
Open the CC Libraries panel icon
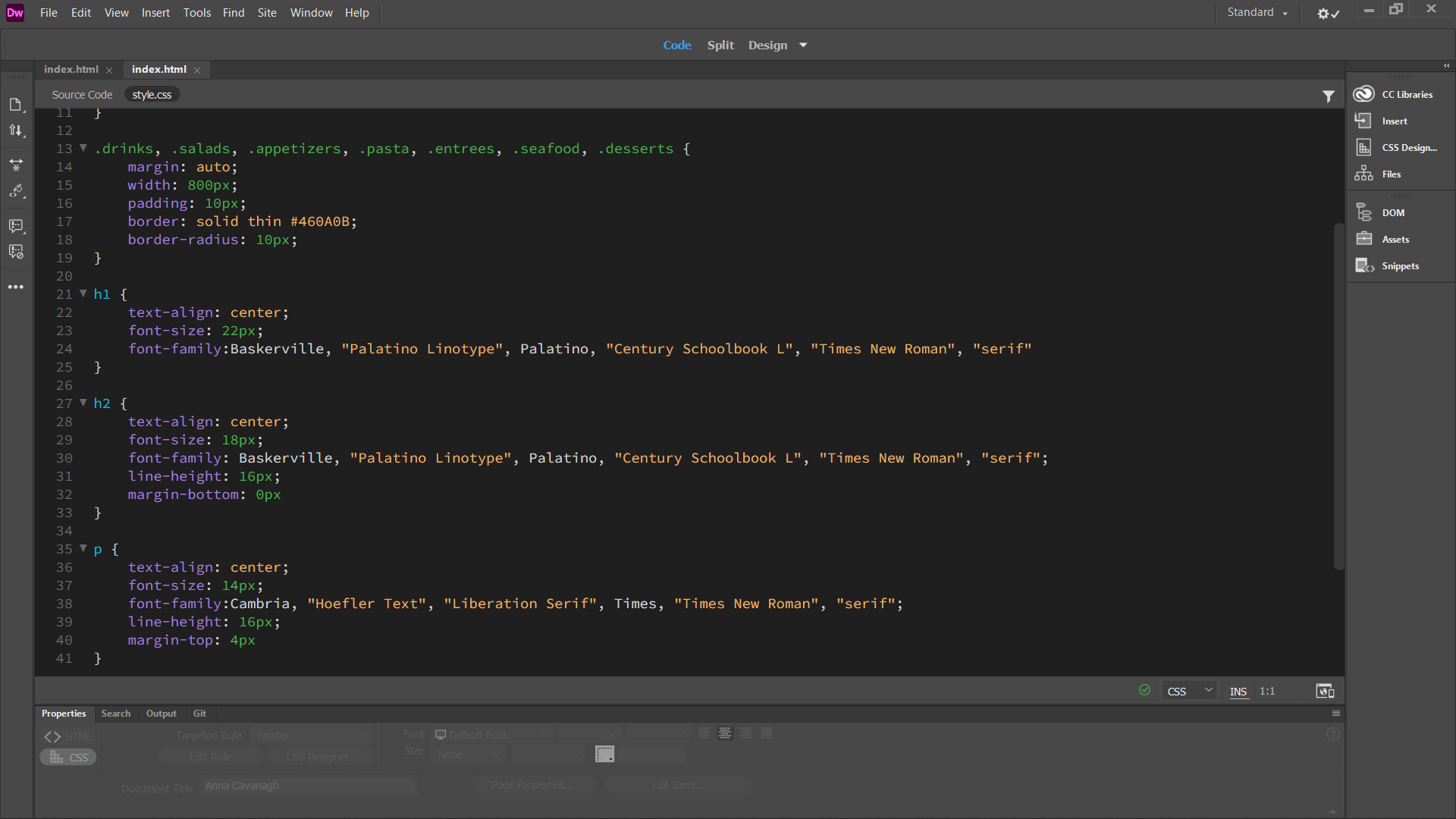pos(1363,94)
